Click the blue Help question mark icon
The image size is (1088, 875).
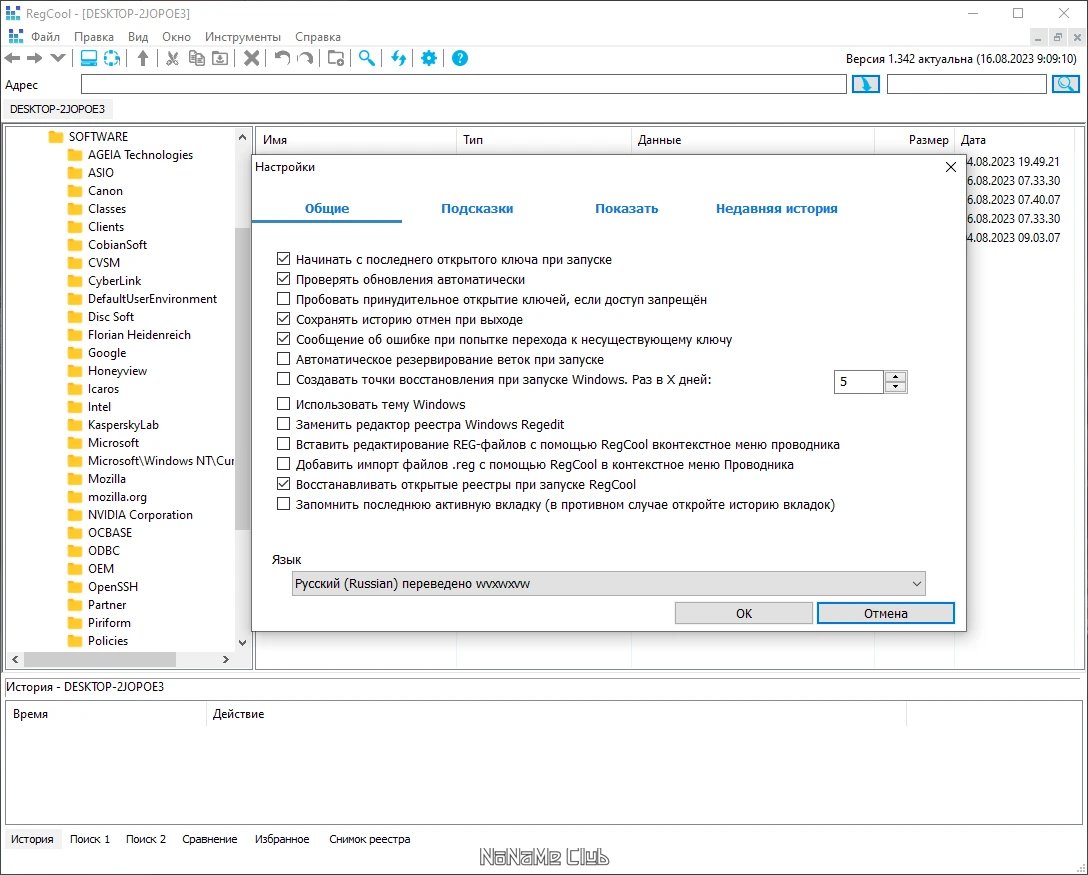coord(459,58)
